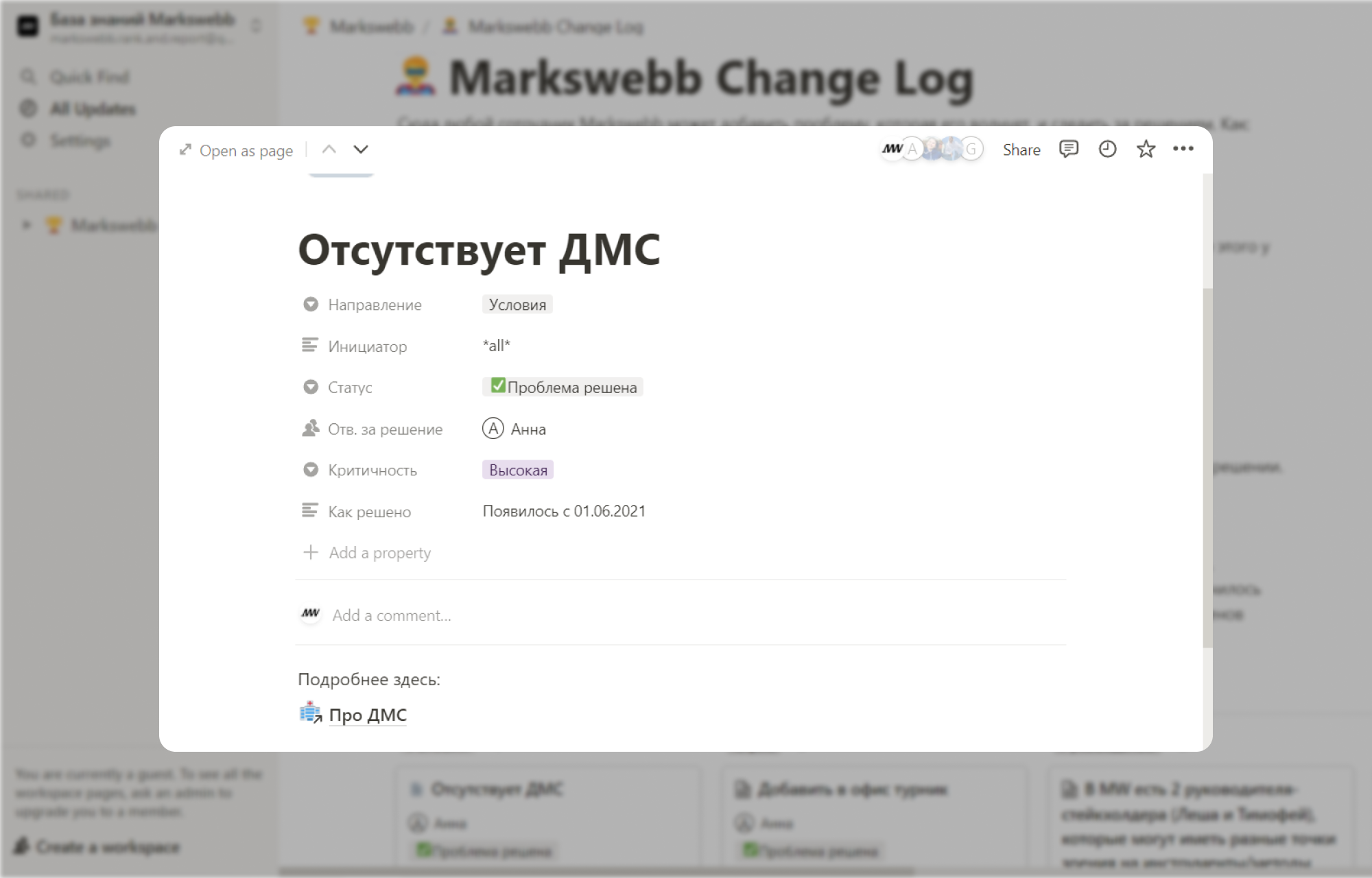Click the Подробнее здесь text block
This screenshot has height=878, width=1372.
pos(369,680)
